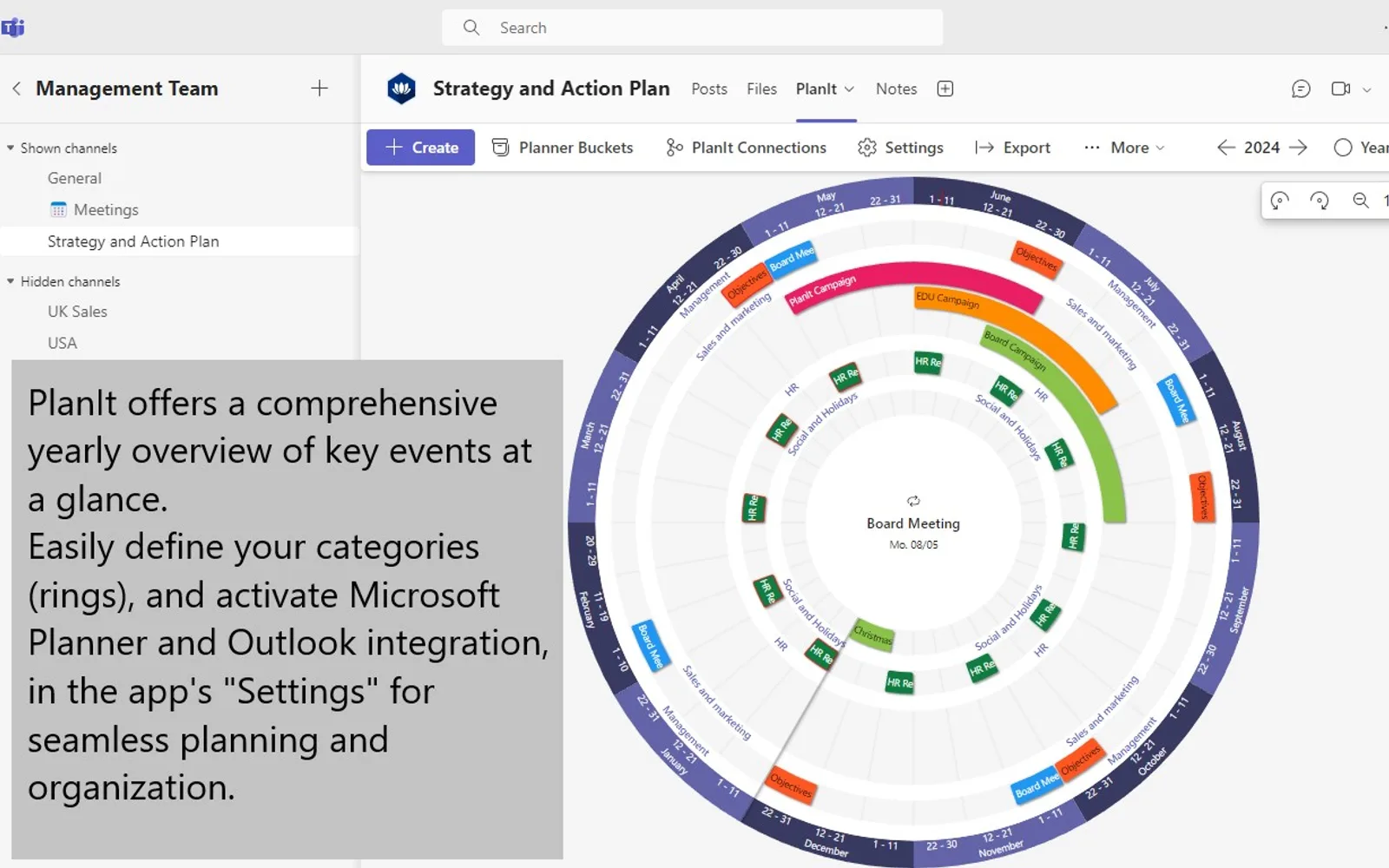Click the 2024 year label

pos(1262,148)
